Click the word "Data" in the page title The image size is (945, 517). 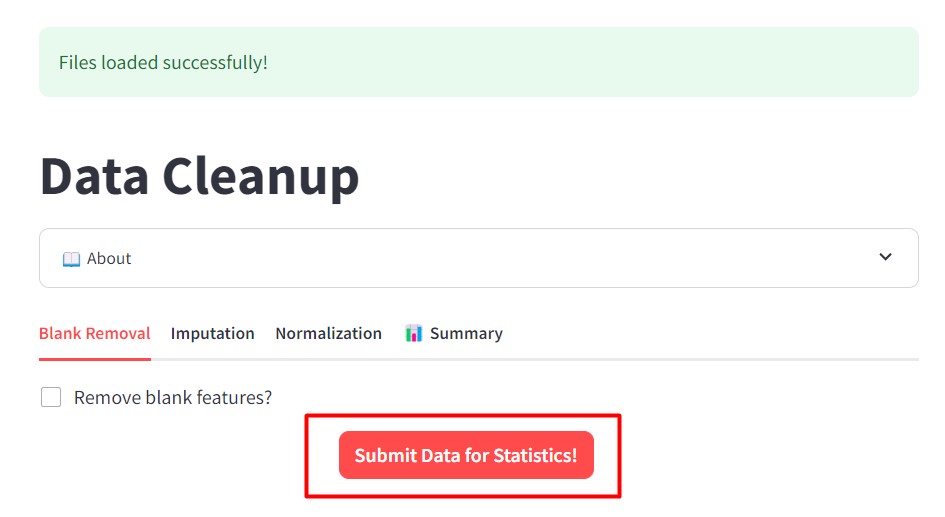click(93, 177)
